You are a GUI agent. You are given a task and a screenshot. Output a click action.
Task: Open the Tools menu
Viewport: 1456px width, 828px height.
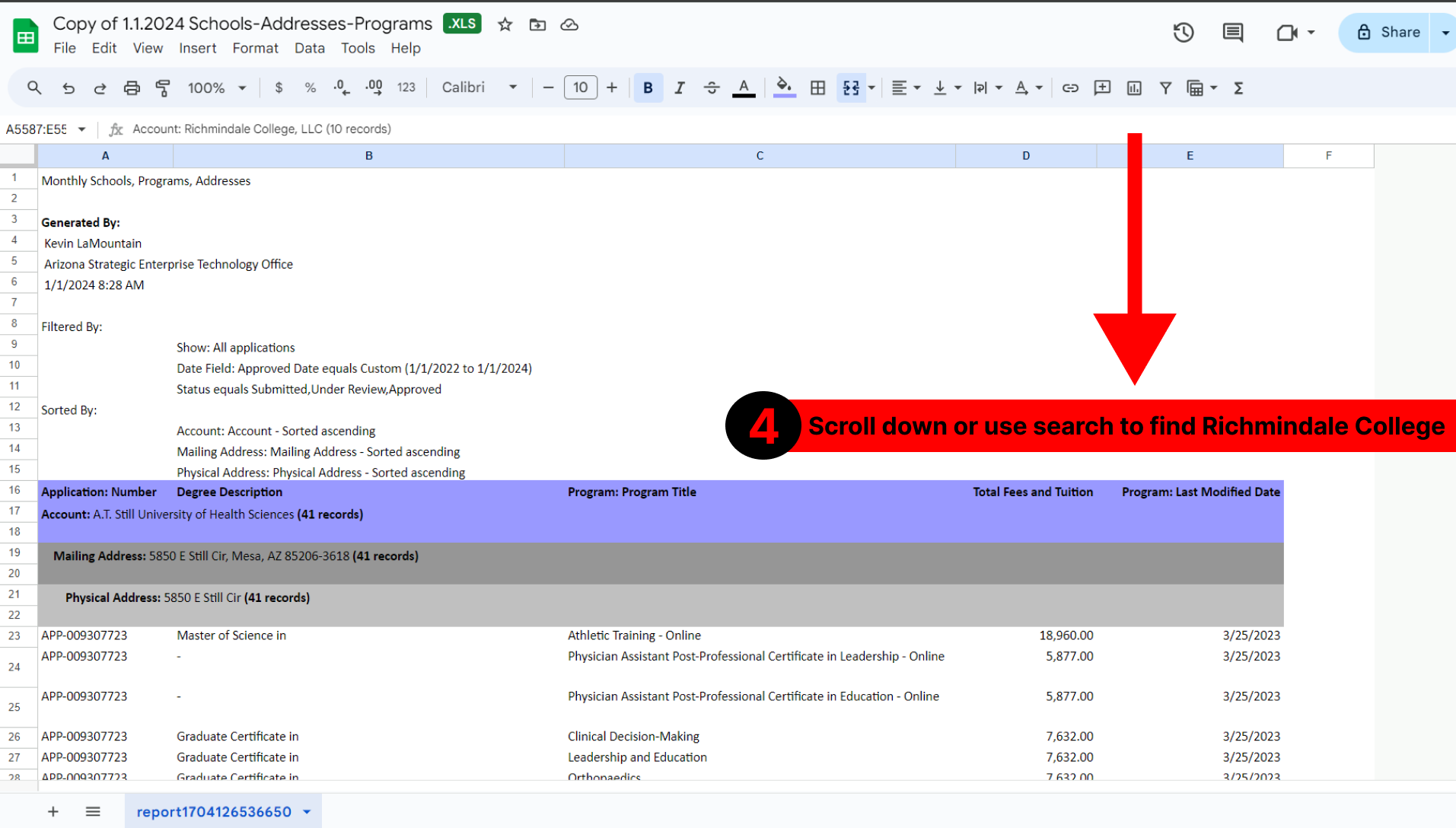[x=358, y=48]
